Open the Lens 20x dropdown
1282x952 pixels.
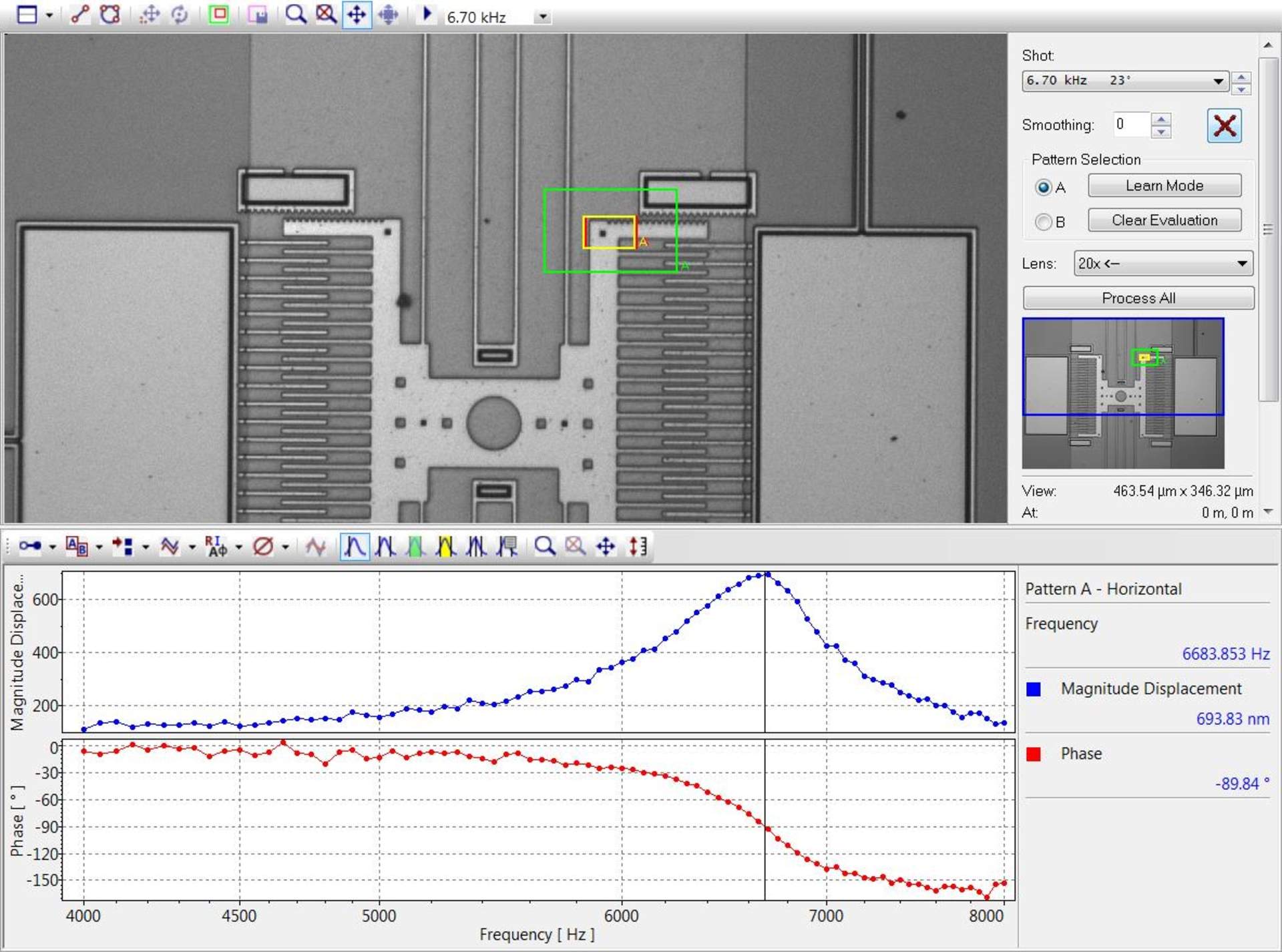click(1241, 264)
